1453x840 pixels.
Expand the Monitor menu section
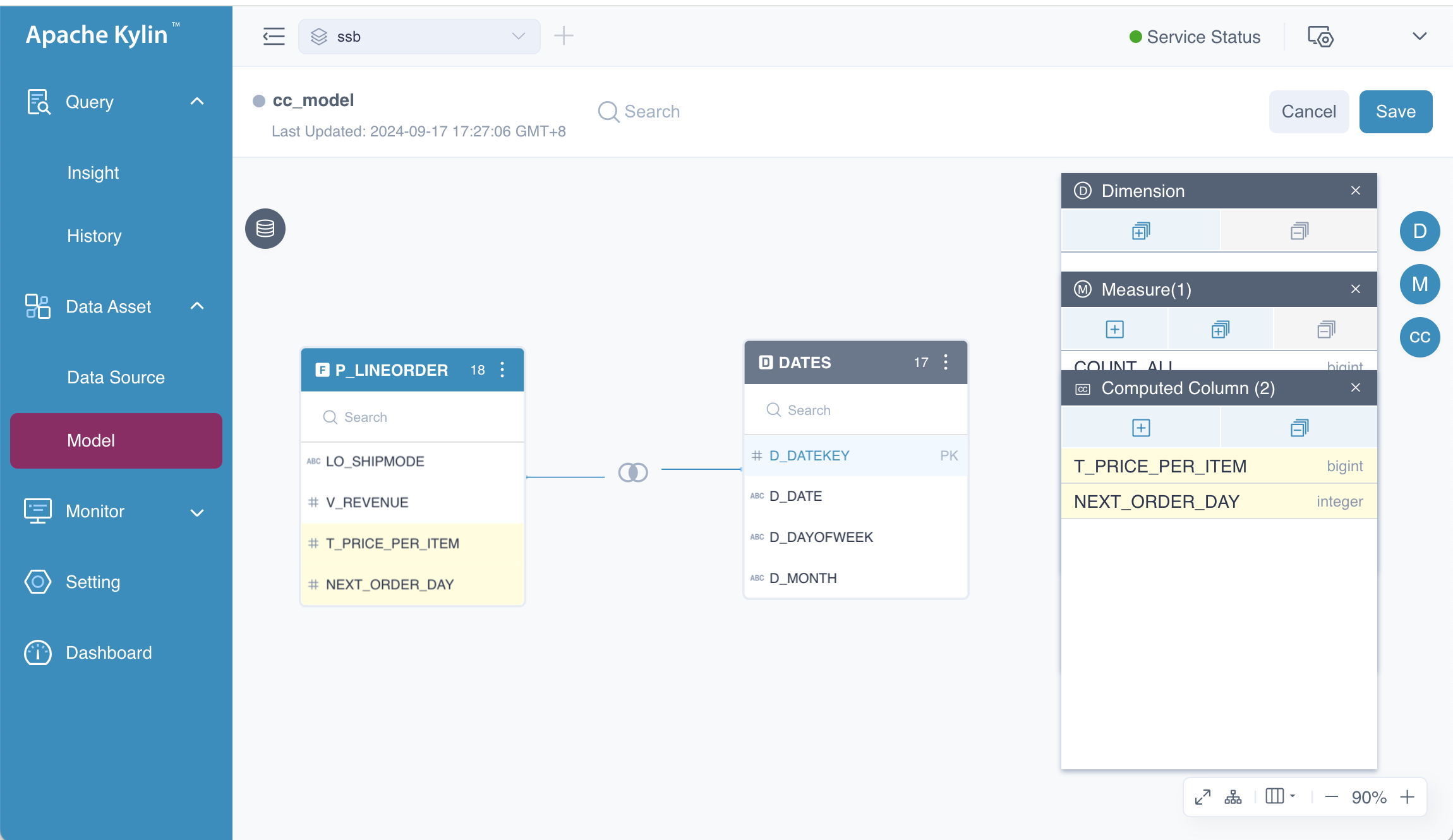coord(197,512)
